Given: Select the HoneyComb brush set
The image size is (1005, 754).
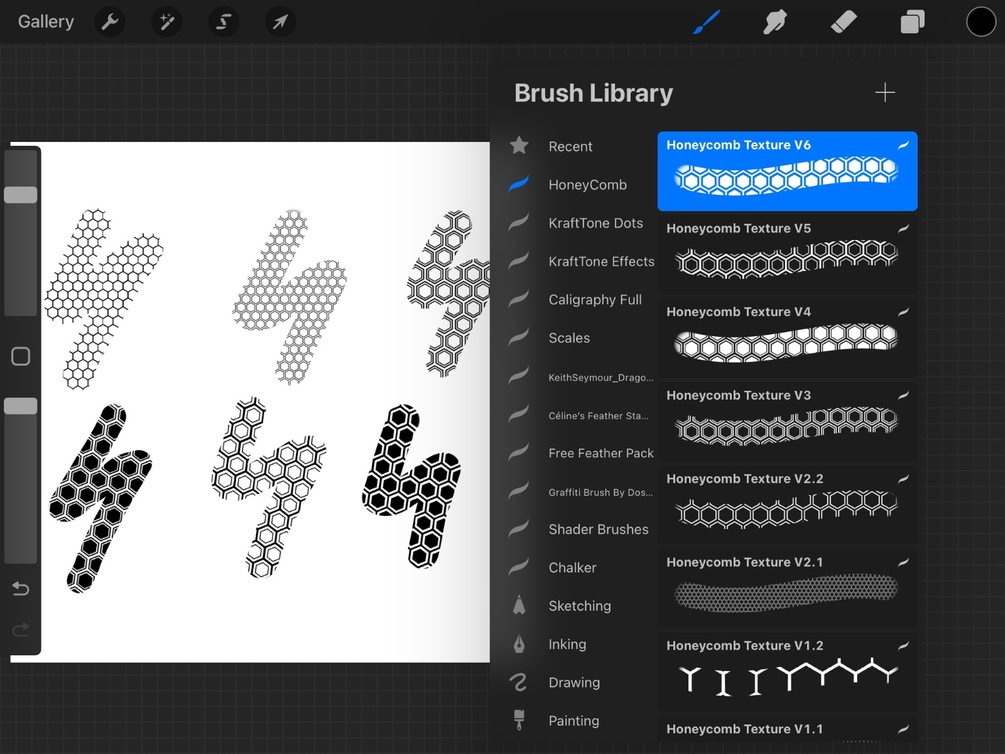Looking at the screenshot, I should tap(587, 185).
